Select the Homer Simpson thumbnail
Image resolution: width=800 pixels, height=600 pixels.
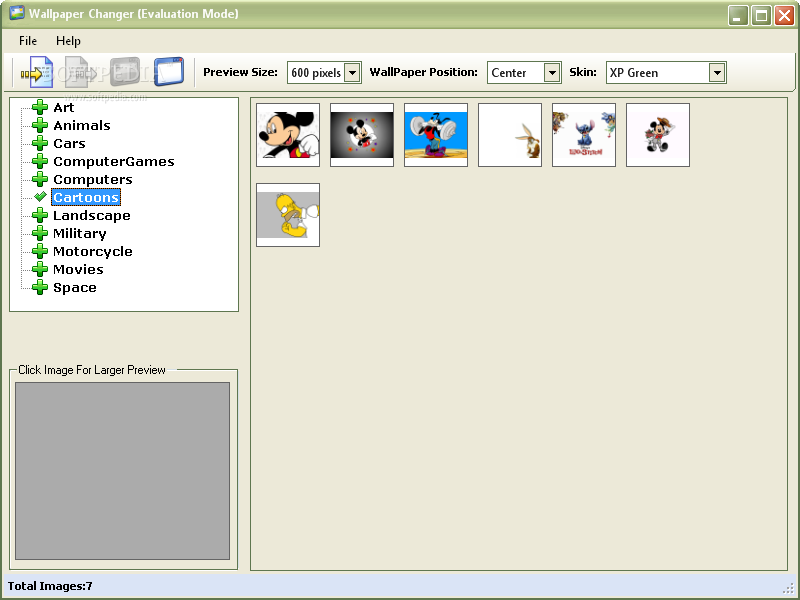coord(288,215)
